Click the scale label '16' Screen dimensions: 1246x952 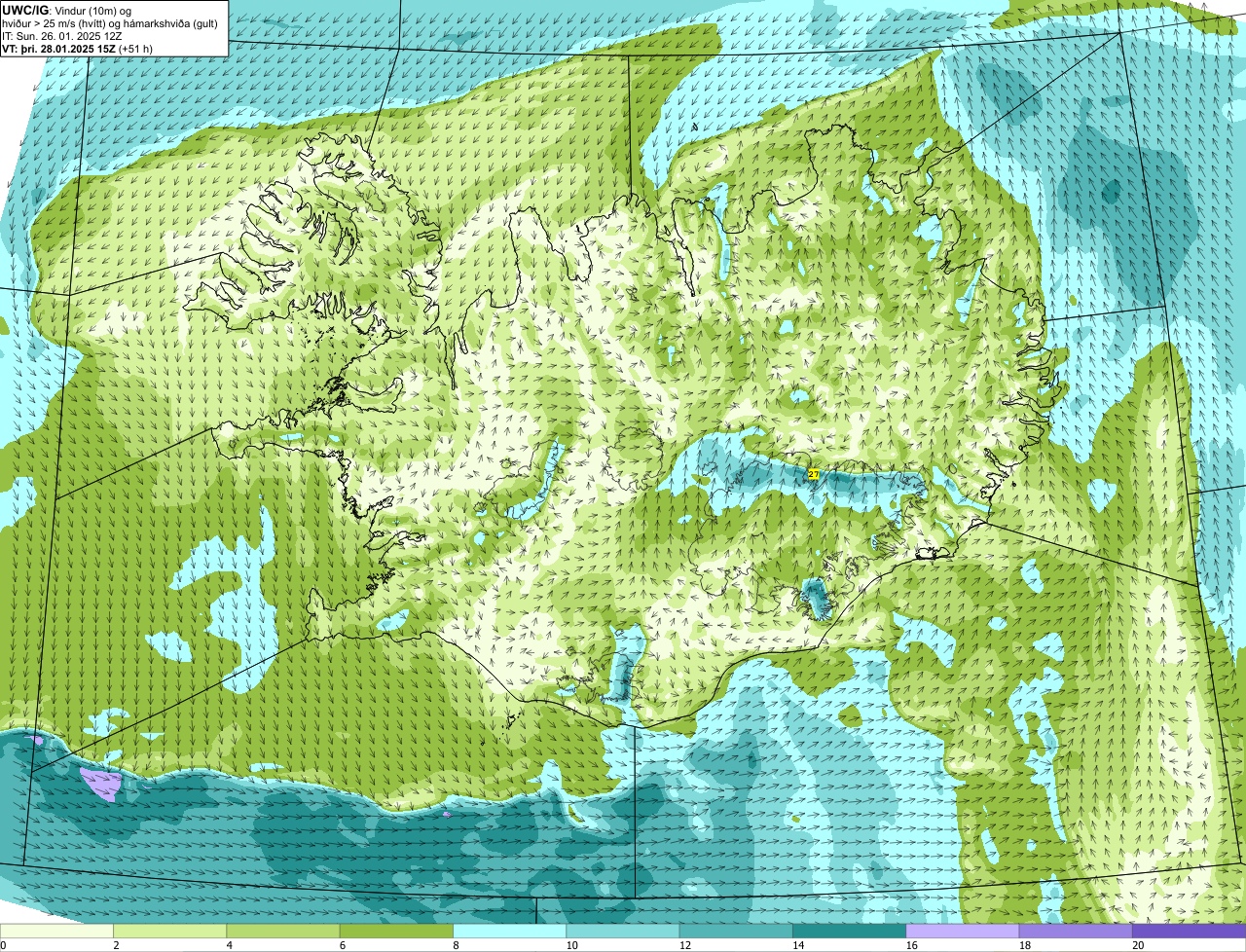(911, 945)
